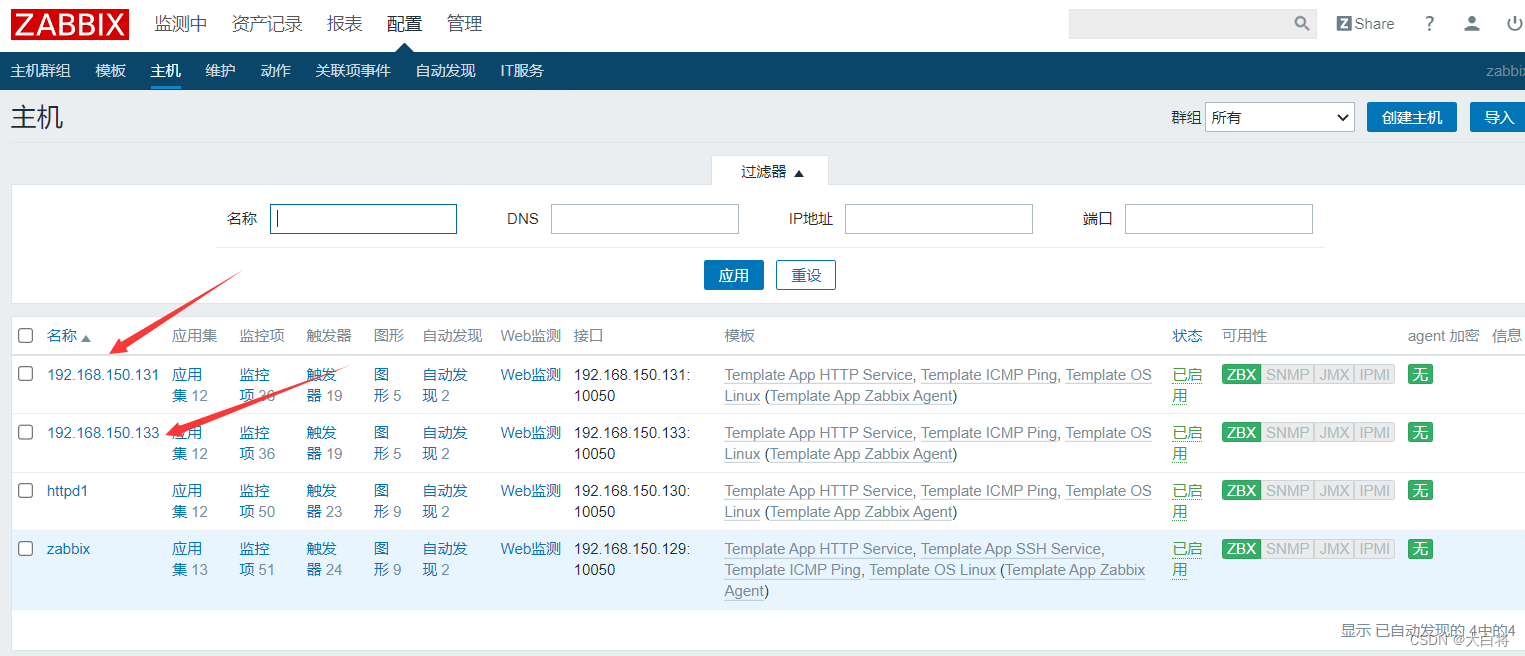1525x656 pixels.
Task: Focus the IP地址 filter field
Action: (939, 219)
